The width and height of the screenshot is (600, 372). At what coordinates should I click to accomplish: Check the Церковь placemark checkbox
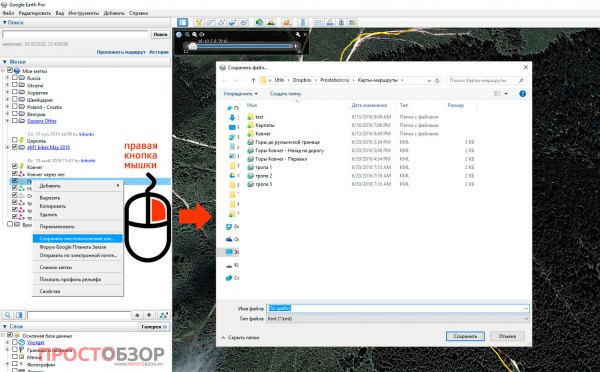15,140
